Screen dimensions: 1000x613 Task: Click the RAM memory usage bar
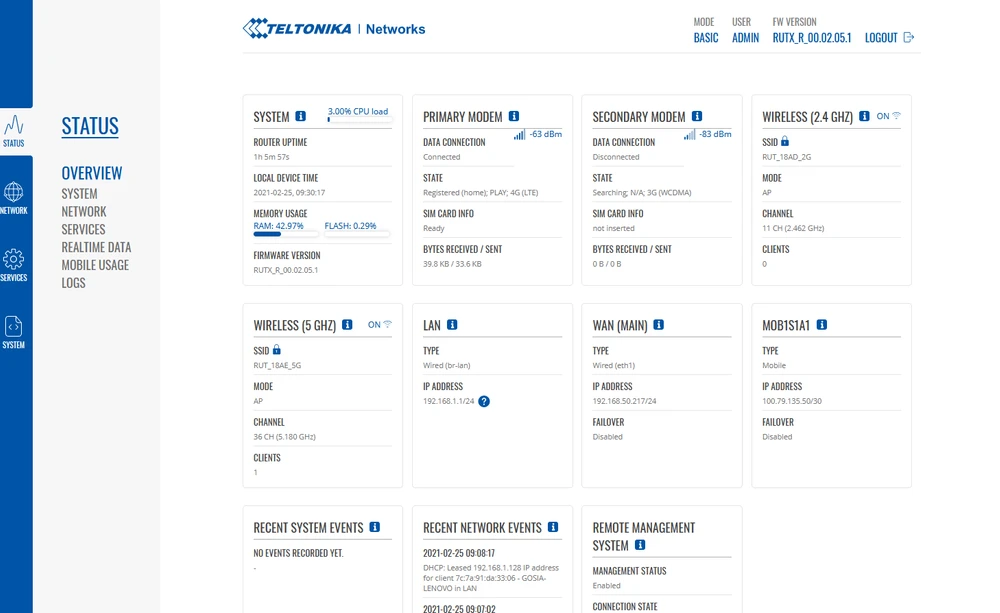(282, 234)
